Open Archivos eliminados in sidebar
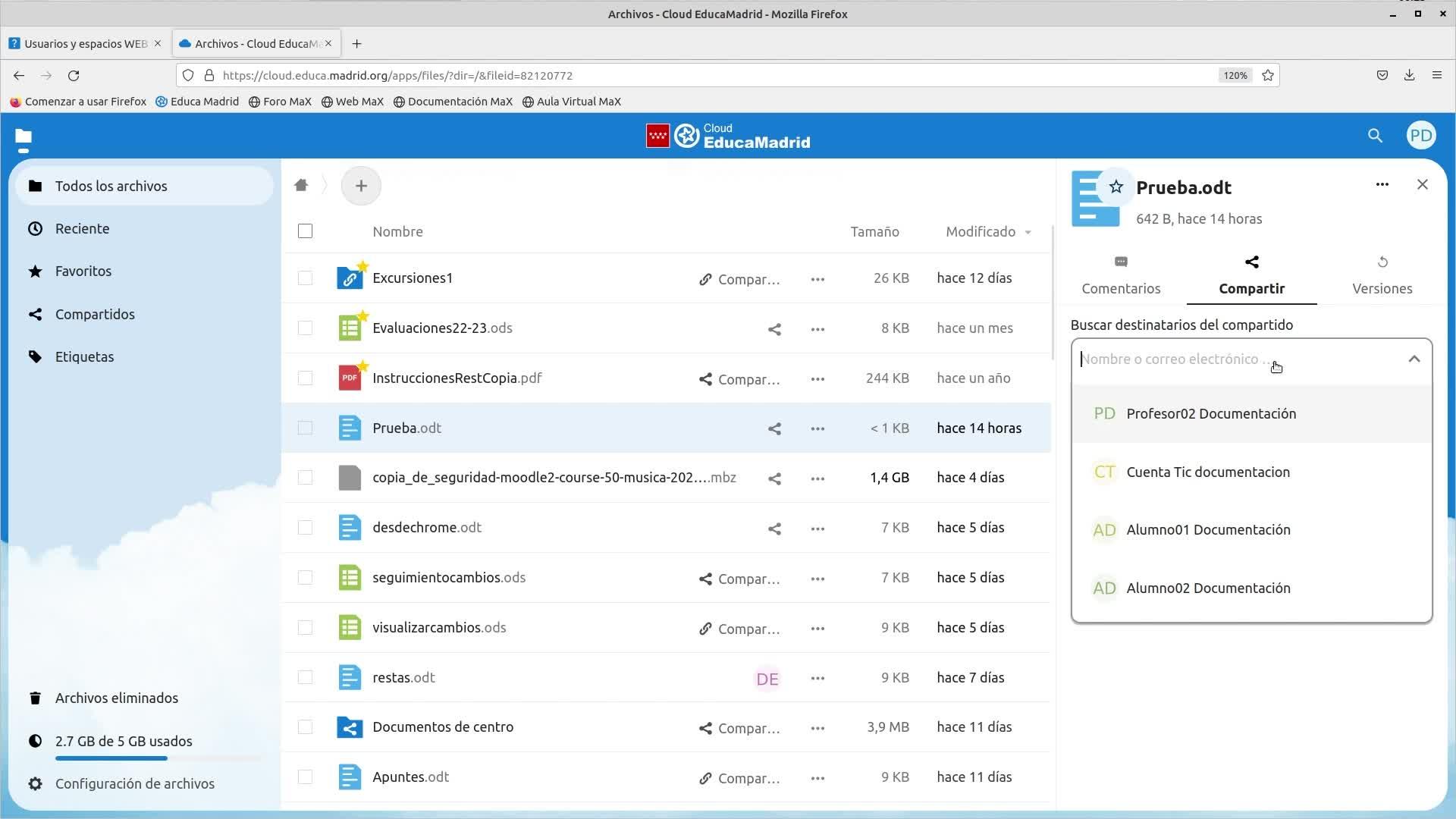Image resolution: width=1456 pixels, height=819 pixels. (x=116, y=698)
